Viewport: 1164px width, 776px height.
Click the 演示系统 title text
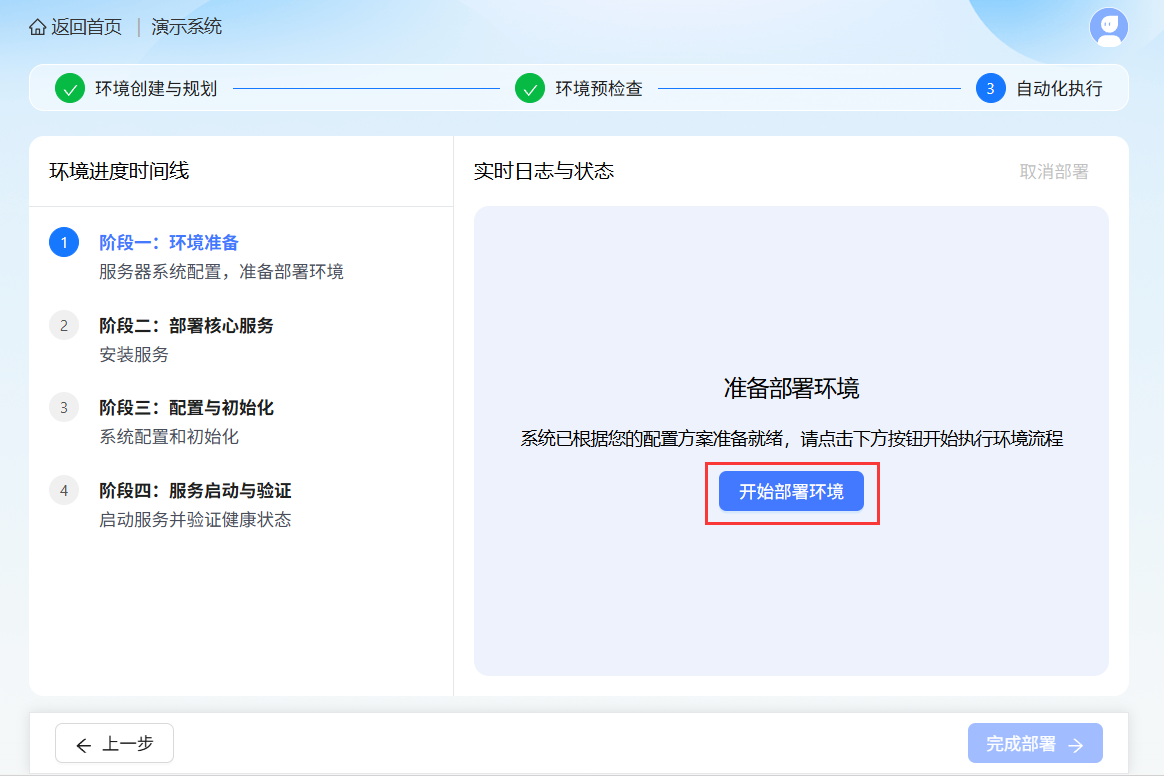(x=186, y=27)
